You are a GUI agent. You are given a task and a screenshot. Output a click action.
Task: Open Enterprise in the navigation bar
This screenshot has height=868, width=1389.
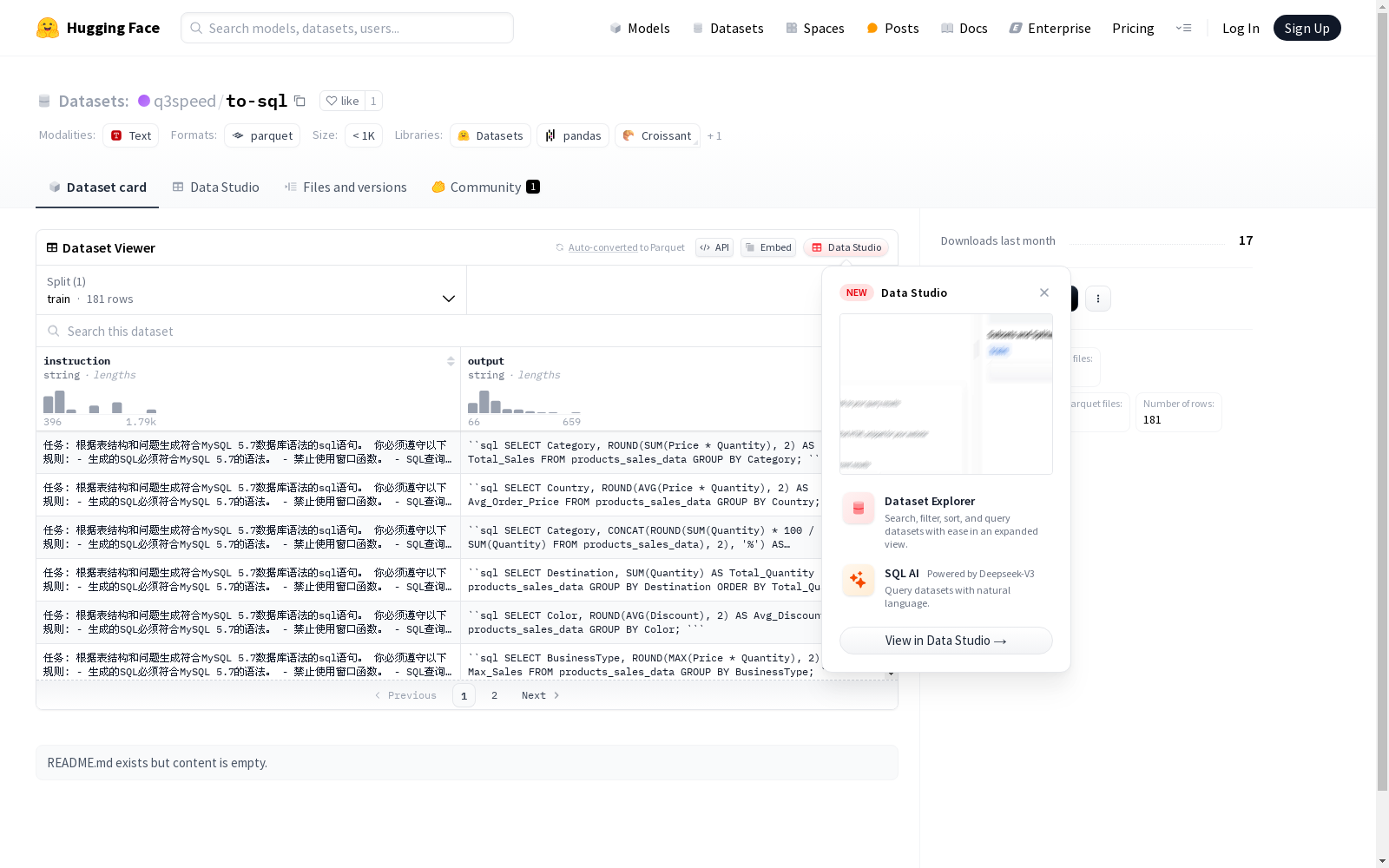pyautogui.click(x=1050, y=28)
